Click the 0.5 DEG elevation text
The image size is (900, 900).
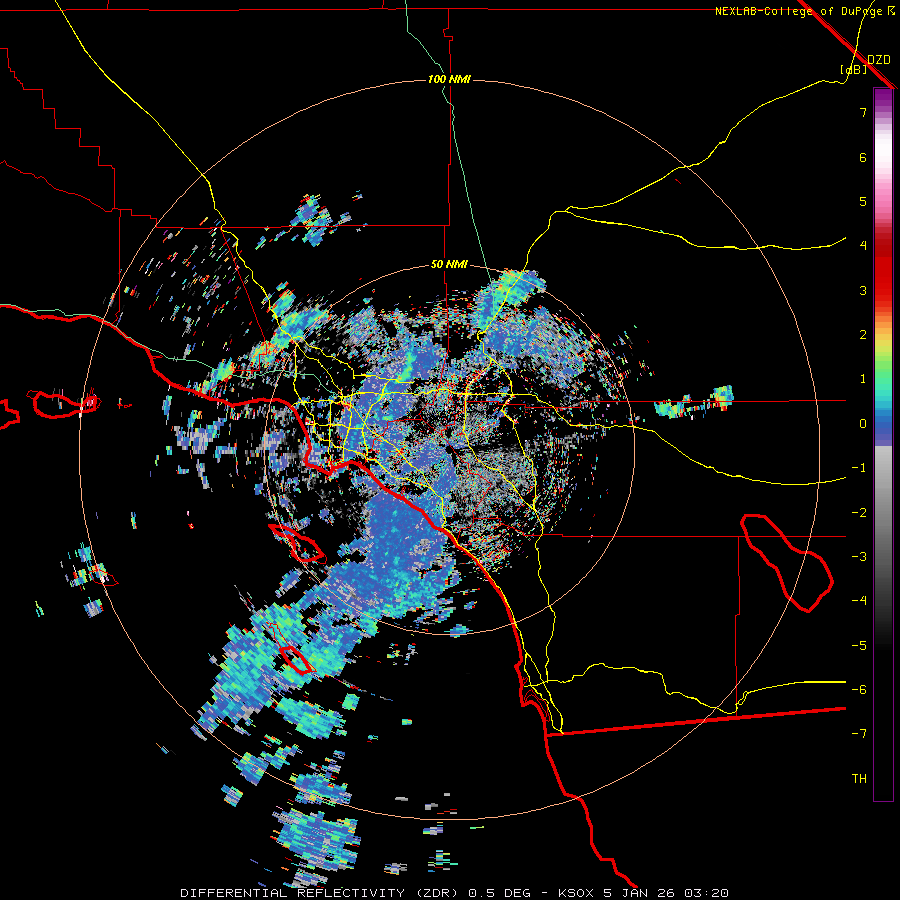pyautogui.click(x=500, y=893)
